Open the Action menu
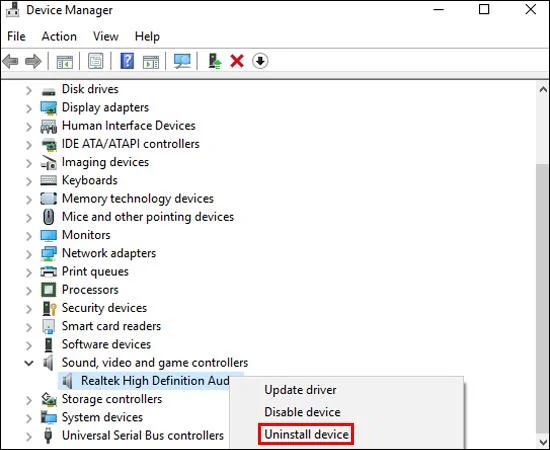Viewport: 550px width, 450px height. (59, 36)
